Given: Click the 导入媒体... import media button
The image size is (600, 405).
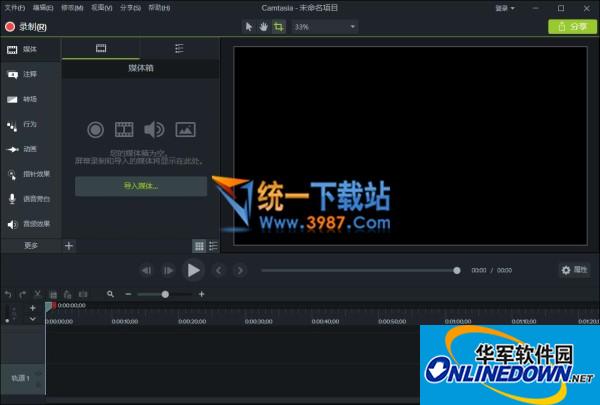Looking at the screenshot, I should (x=141, y=186).
